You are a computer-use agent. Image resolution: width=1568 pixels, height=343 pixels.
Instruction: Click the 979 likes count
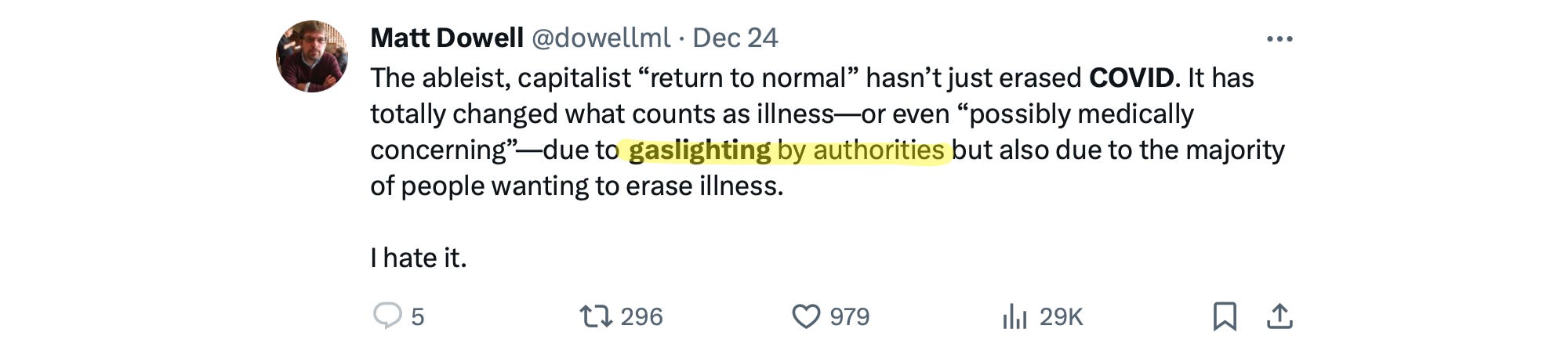[x=849, y=316]
